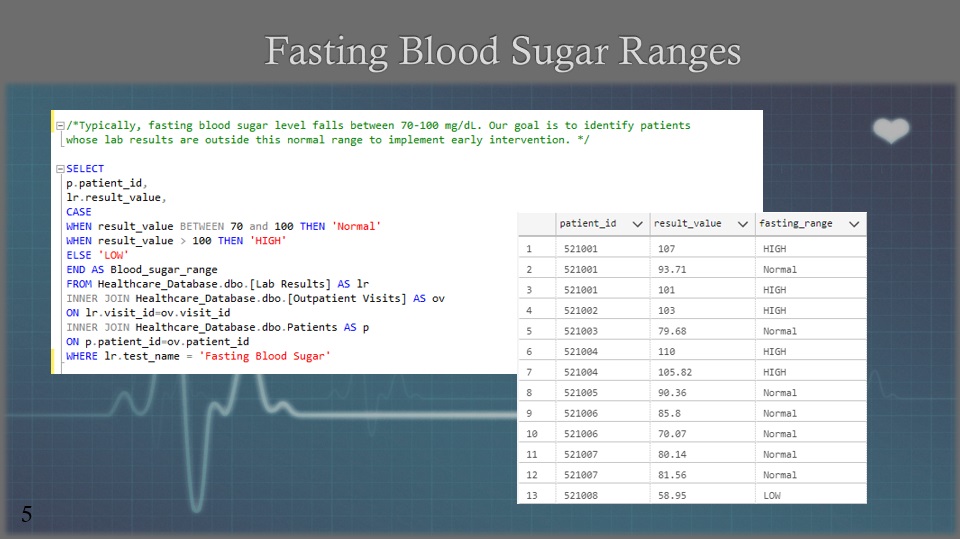
Task: Click the 'HIGH' string literal in the query
Action: pos(268,241)
